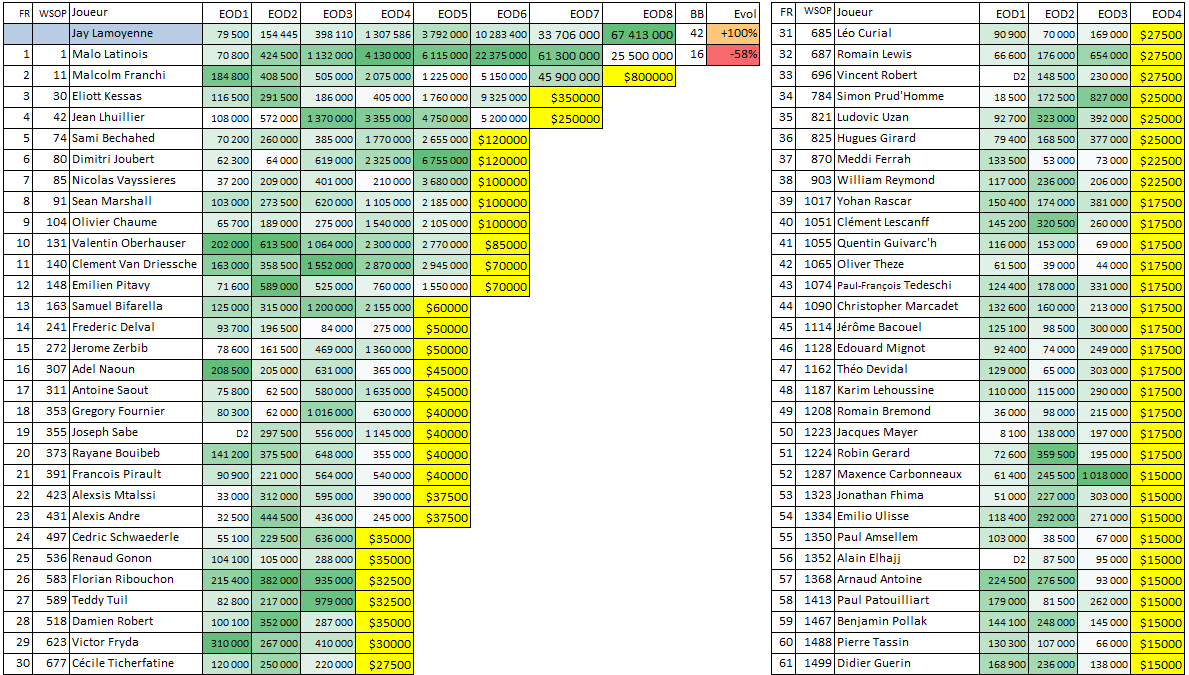Select Joseph Sabe's D2 cell
The height and width of the screenshot is (675, 1189).
[227, 432]
